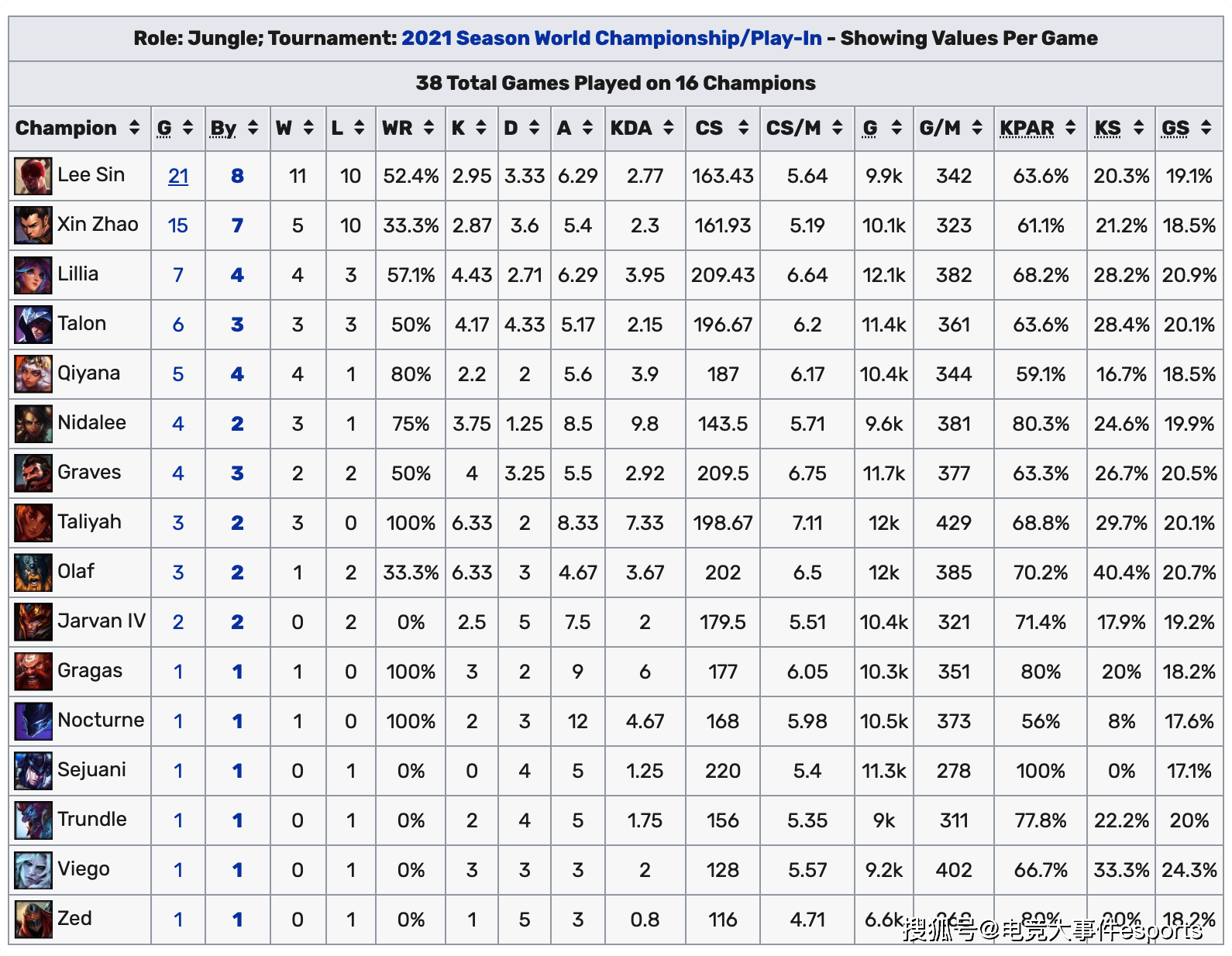Click the Qiyana champion portrait icon
The image size is (1232, 956).
33,374
